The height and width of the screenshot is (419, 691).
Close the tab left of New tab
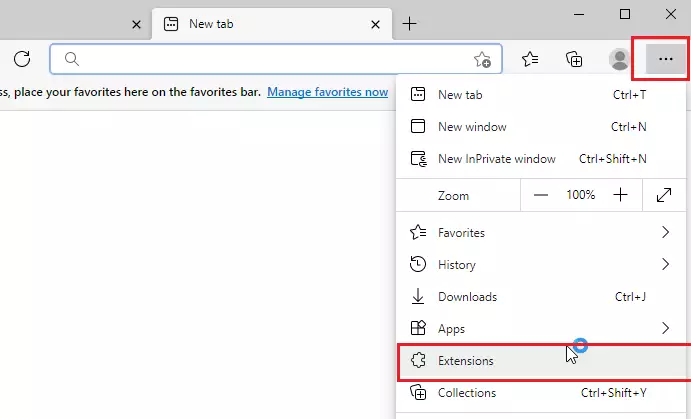coord(136,25)
